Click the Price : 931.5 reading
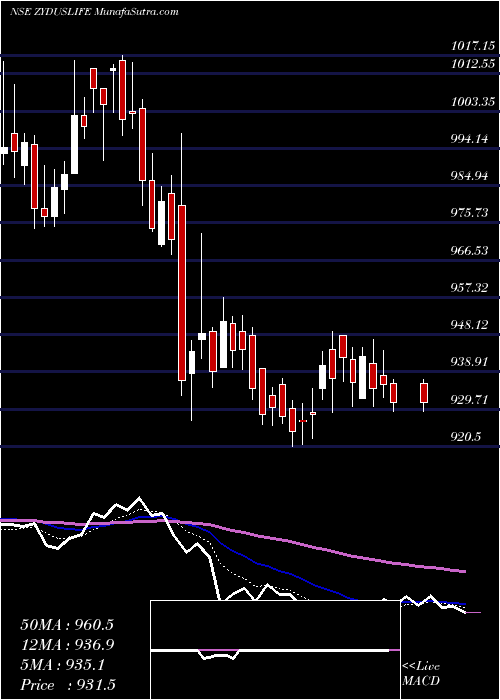The image size is (500, 700). point(70,685)
